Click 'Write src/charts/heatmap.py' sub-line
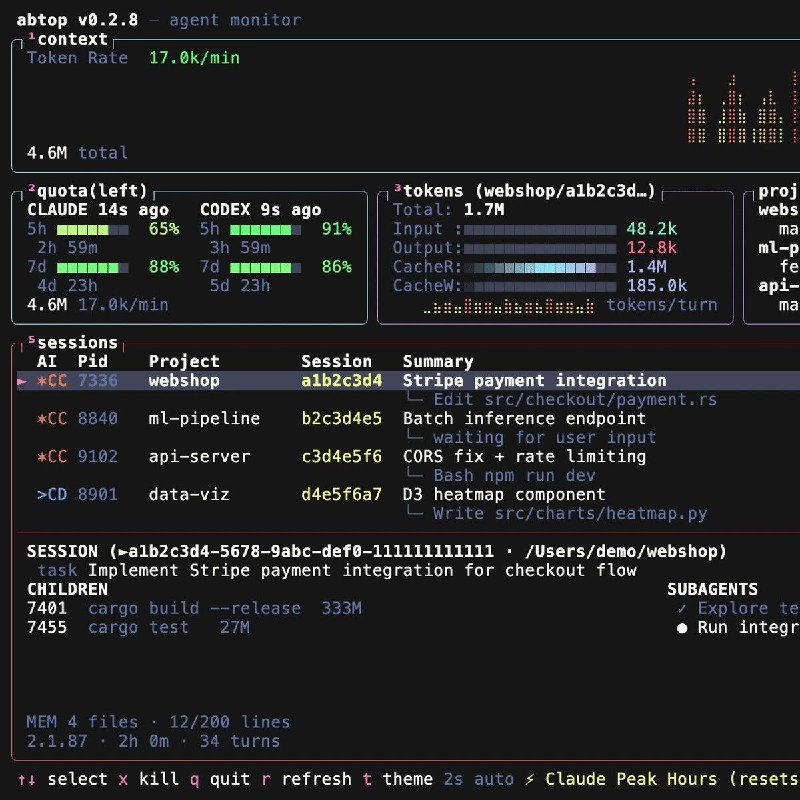This screenshot has width=800, height=800. [570, 513]
